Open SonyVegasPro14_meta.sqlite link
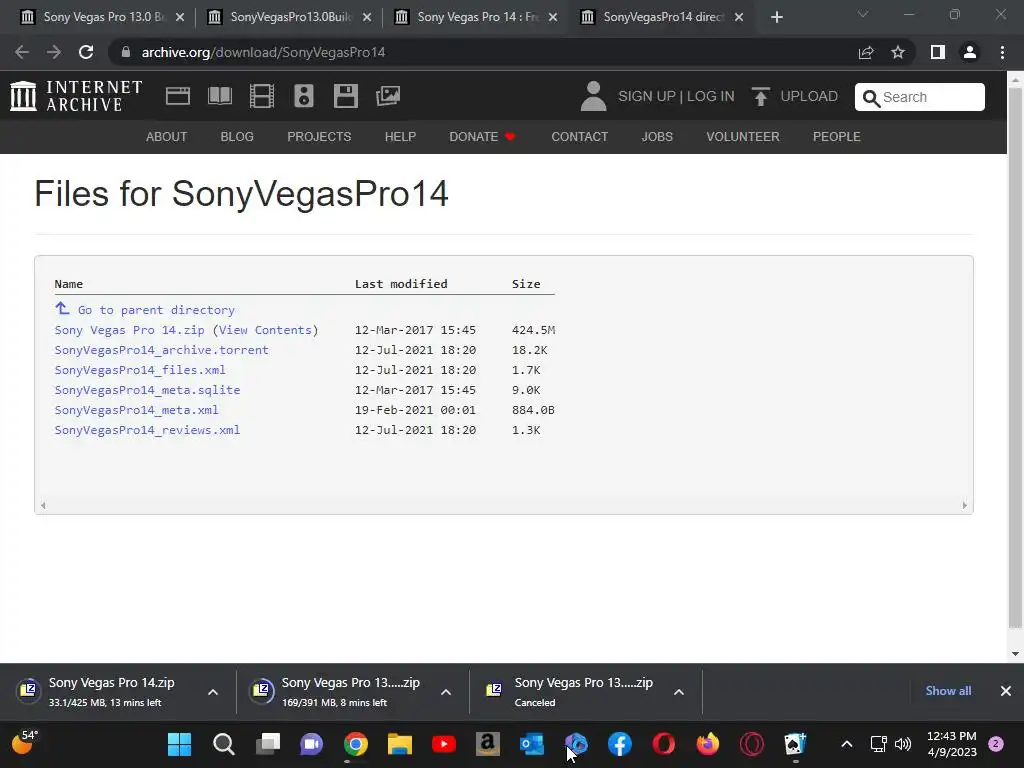The width and height of the screenshot is (1024, 768). pos(147,390)
